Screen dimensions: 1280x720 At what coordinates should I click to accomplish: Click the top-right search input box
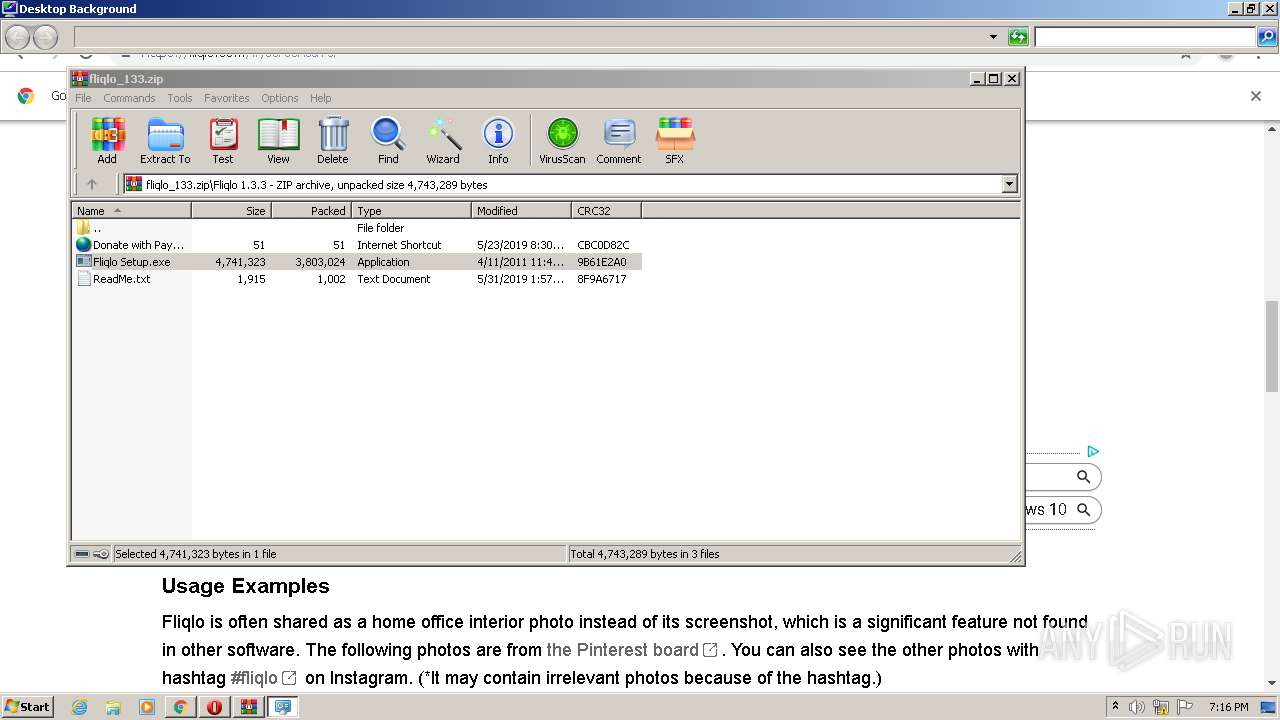click(x=1145, y=37)
